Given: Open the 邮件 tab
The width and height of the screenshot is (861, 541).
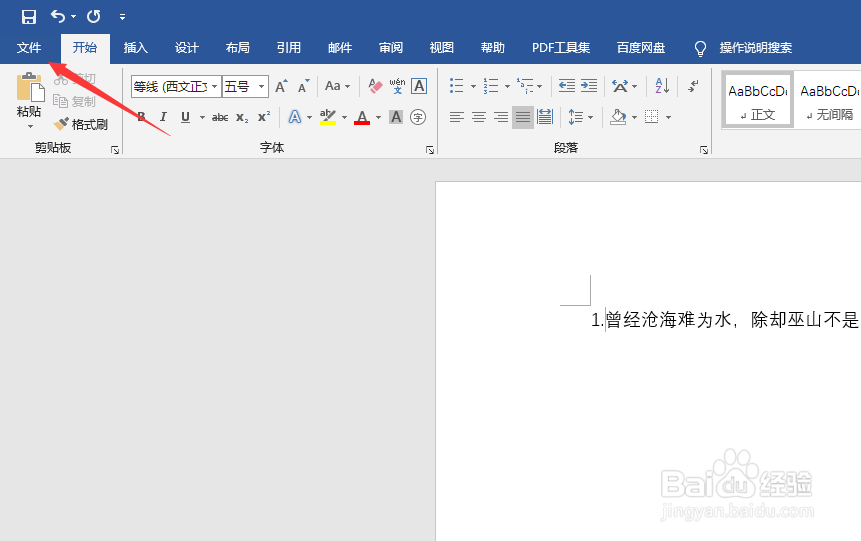Looking at the screenshot, I should (340, 48).
